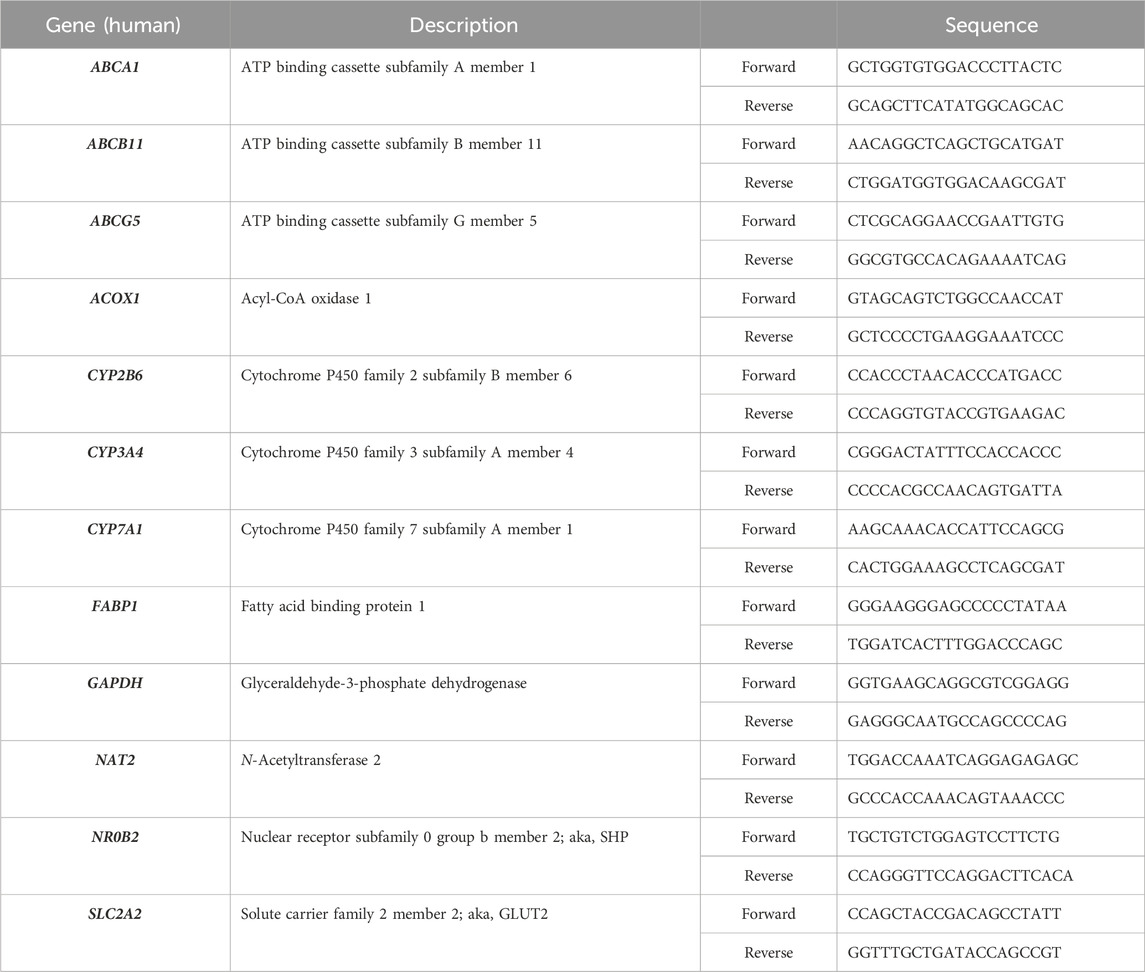
Task: Click 'Reverse' in the SLC2A2 row
Action: [768, 952]
